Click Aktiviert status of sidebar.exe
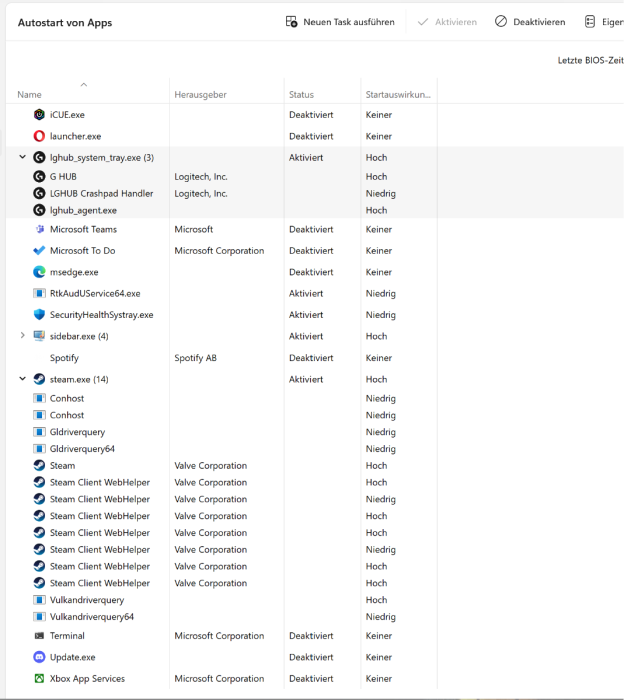This screenshot has height=700, width=624. click(306, 336)
